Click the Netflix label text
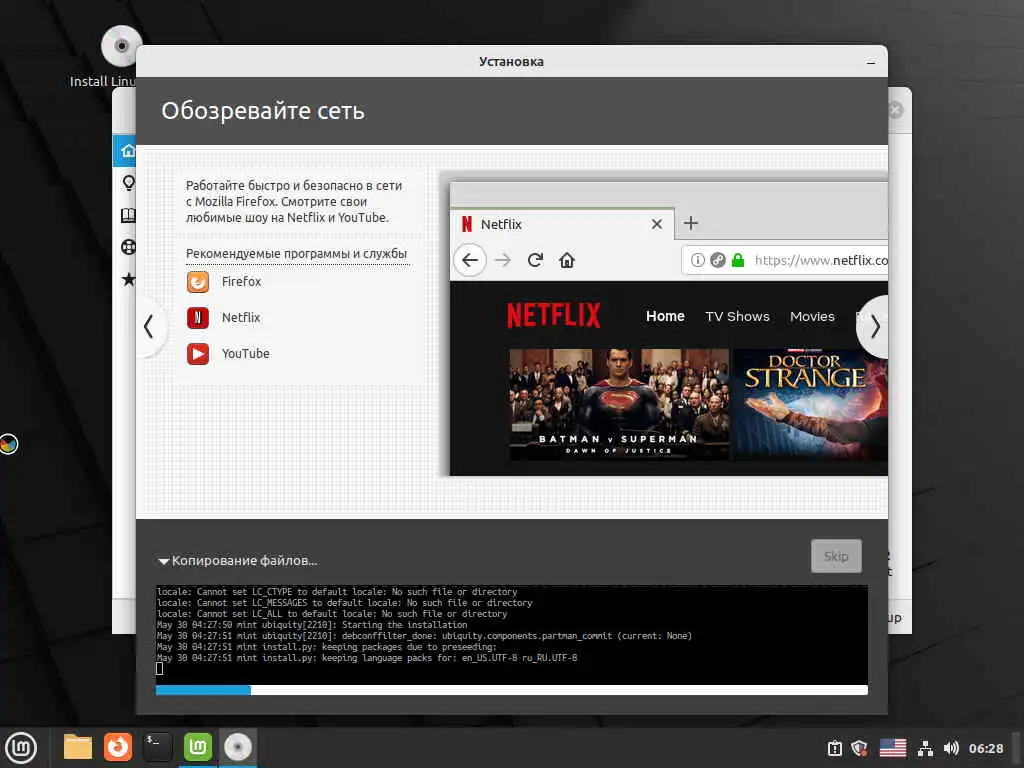The image size is (1024, 768). pyautogui.click(x=241, y=318)
